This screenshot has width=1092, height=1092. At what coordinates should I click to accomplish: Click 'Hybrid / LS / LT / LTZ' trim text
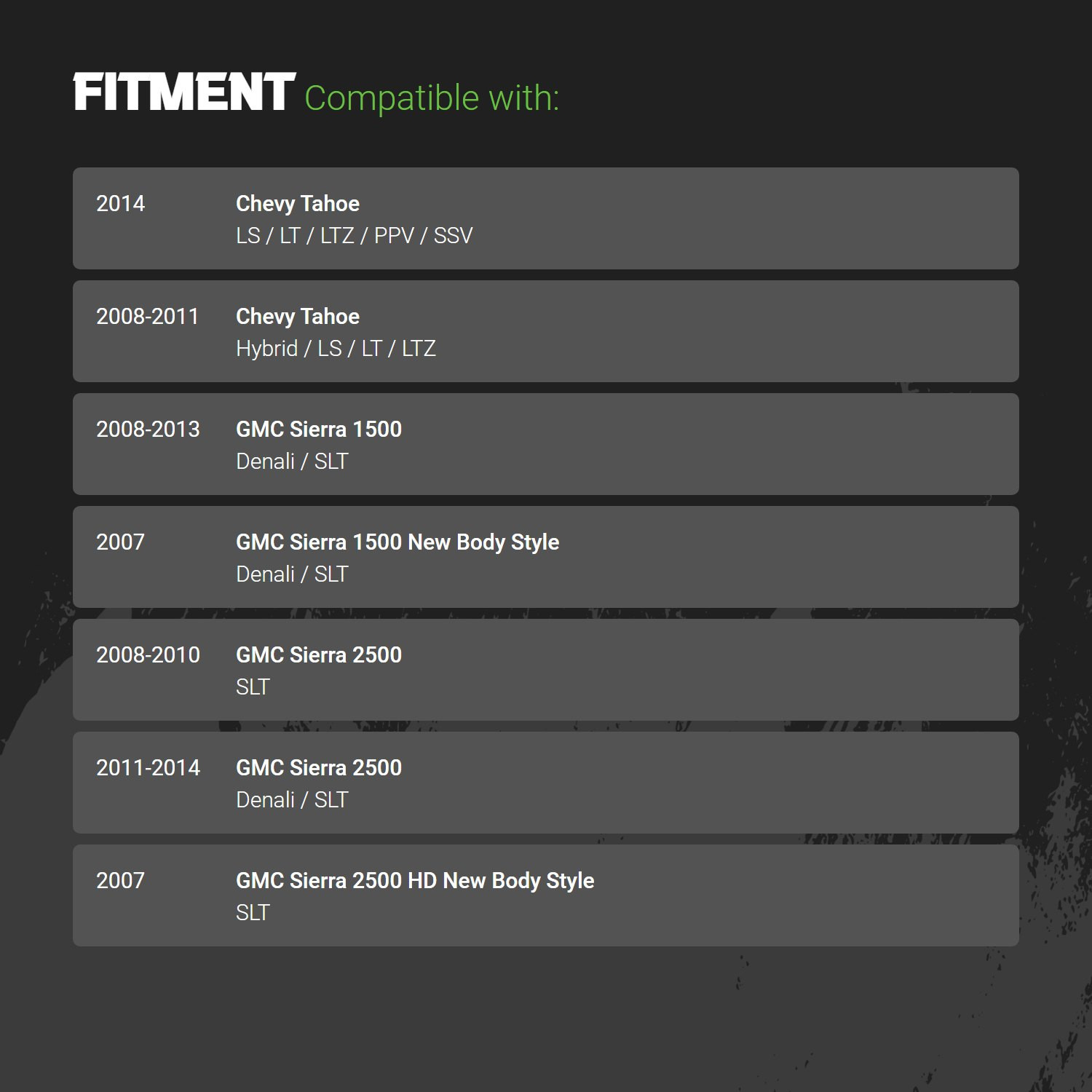click(336, 349)
